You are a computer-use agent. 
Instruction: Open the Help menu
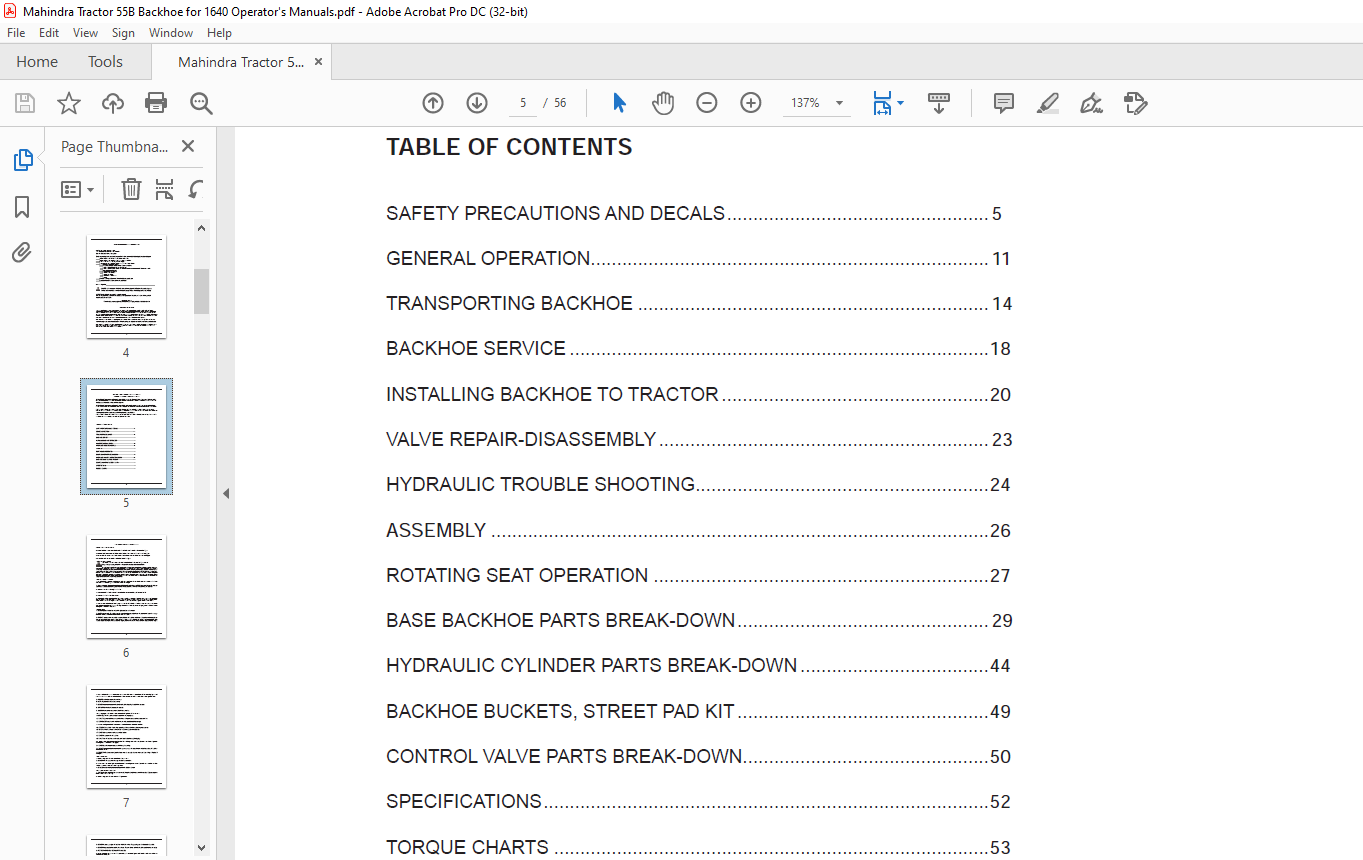point(219,33)
